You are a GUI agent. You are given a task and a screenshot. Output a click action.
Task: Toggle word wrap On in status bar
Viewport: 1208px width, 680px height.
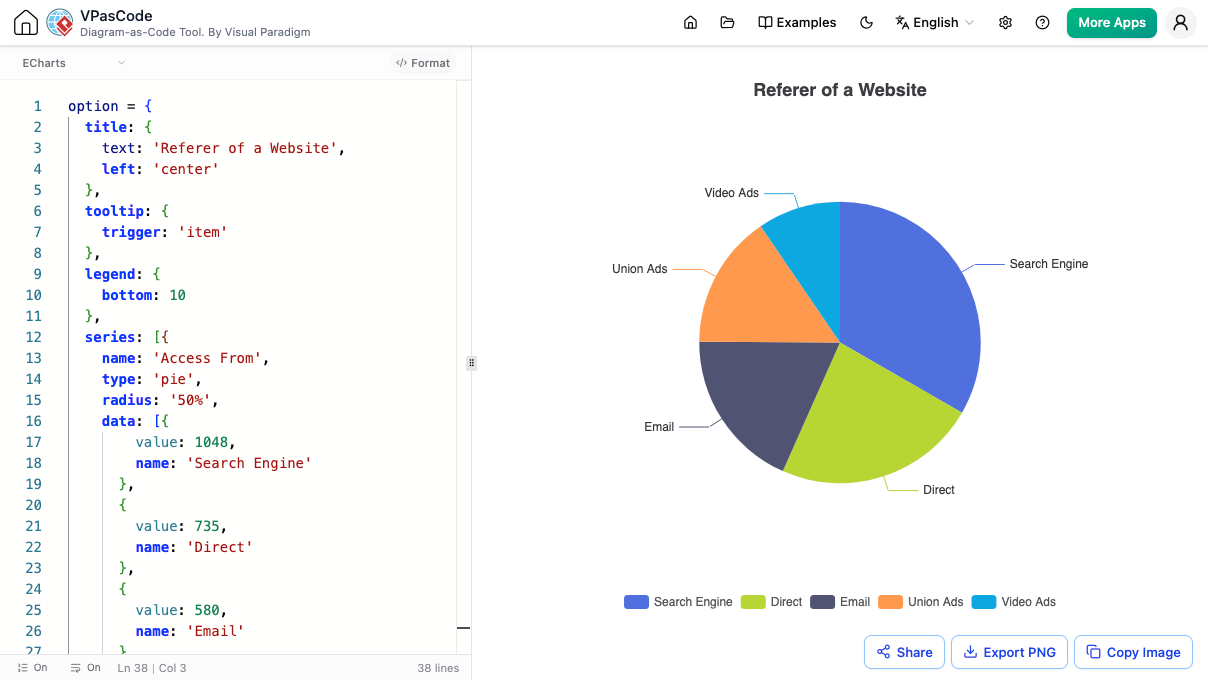(86, 667)
